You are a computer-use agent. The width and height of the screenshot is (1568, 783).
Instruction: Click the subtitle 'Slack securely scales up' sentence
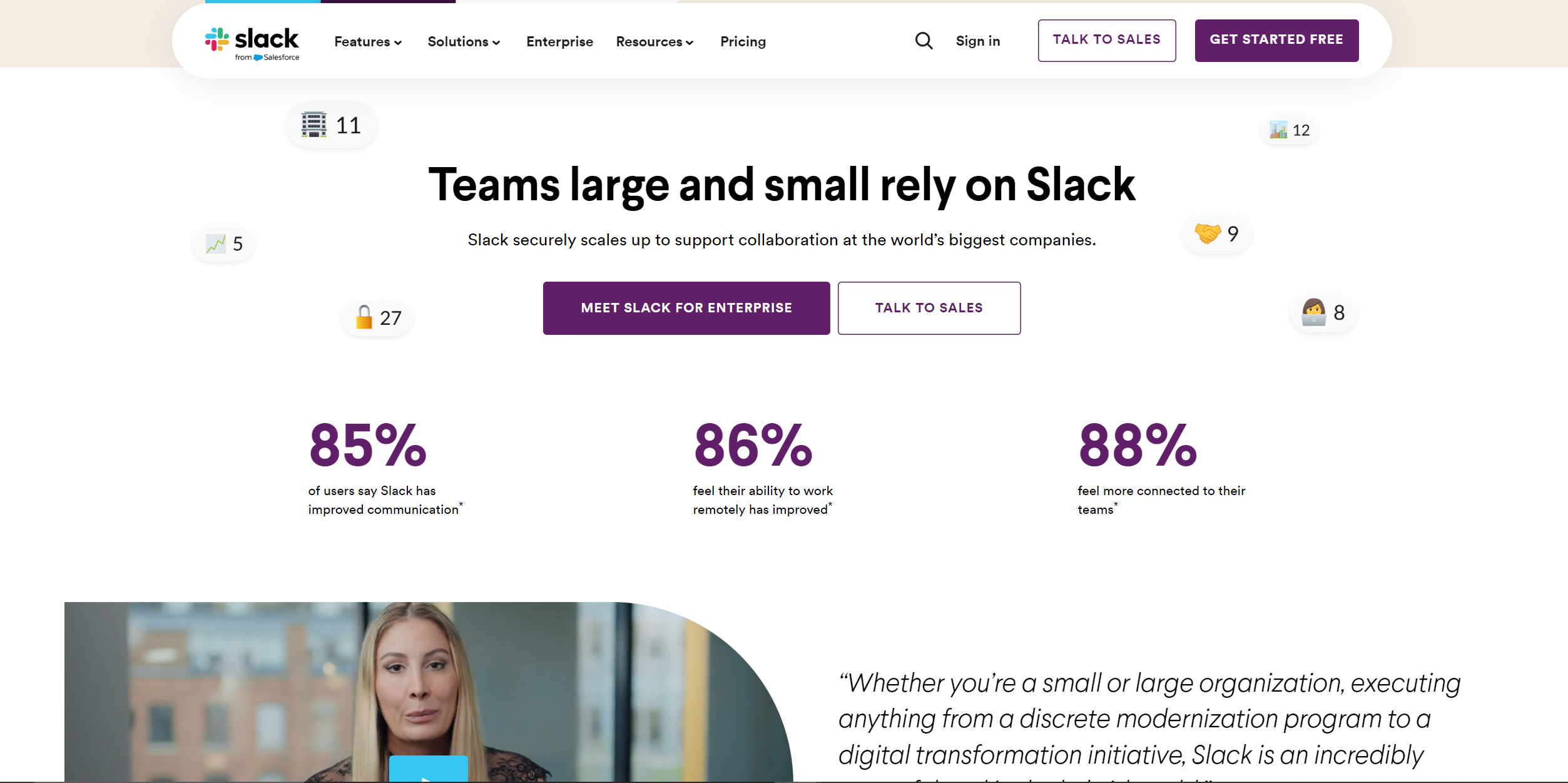781,240
